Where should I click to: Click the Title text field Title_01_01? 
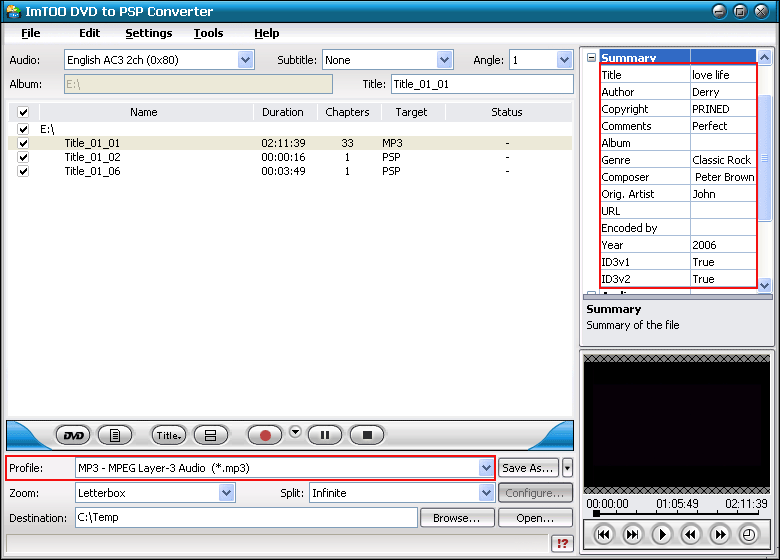click(482, 84)
